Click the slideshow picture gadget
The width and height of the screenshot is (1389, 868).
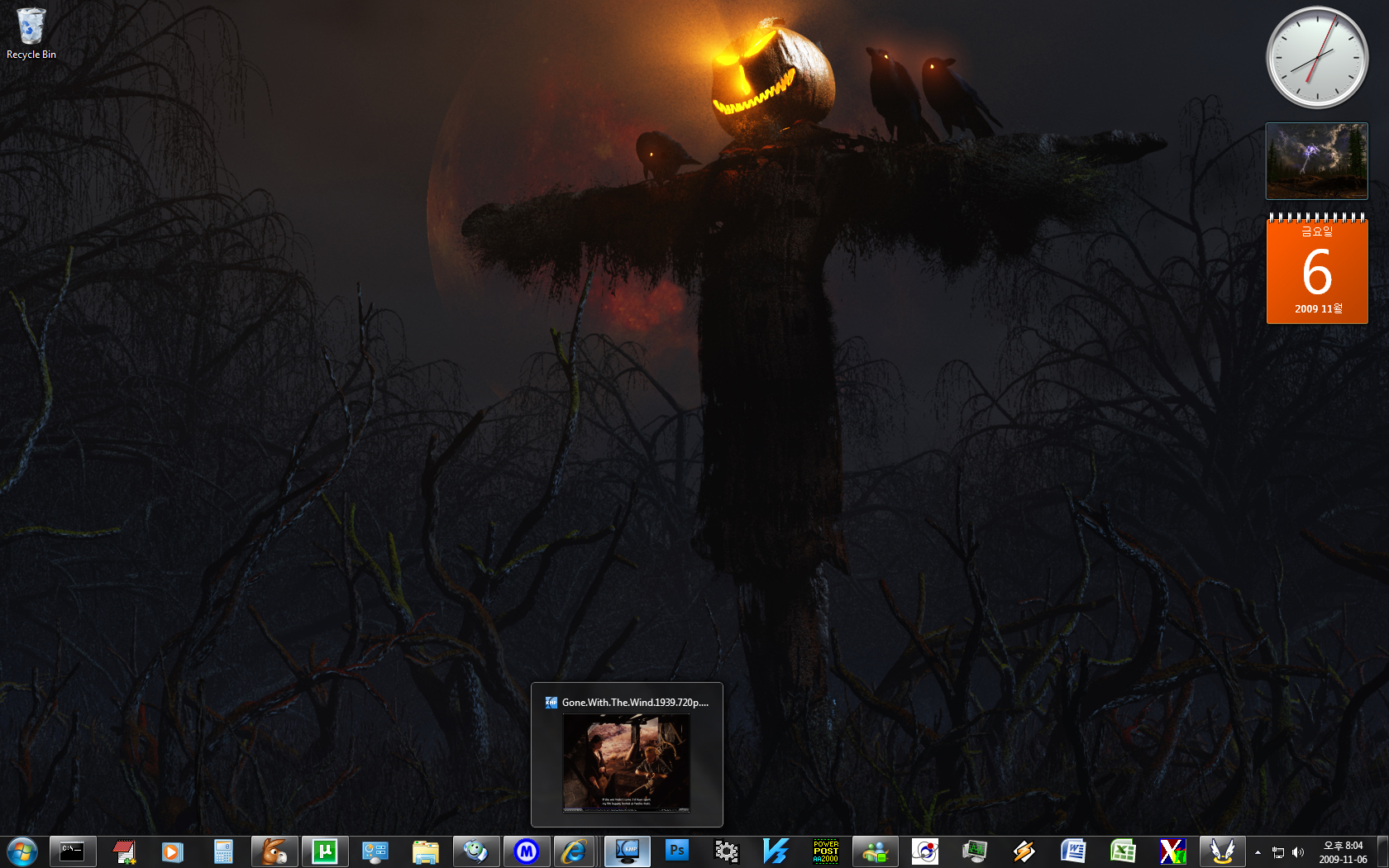(x=1317, y=161)
